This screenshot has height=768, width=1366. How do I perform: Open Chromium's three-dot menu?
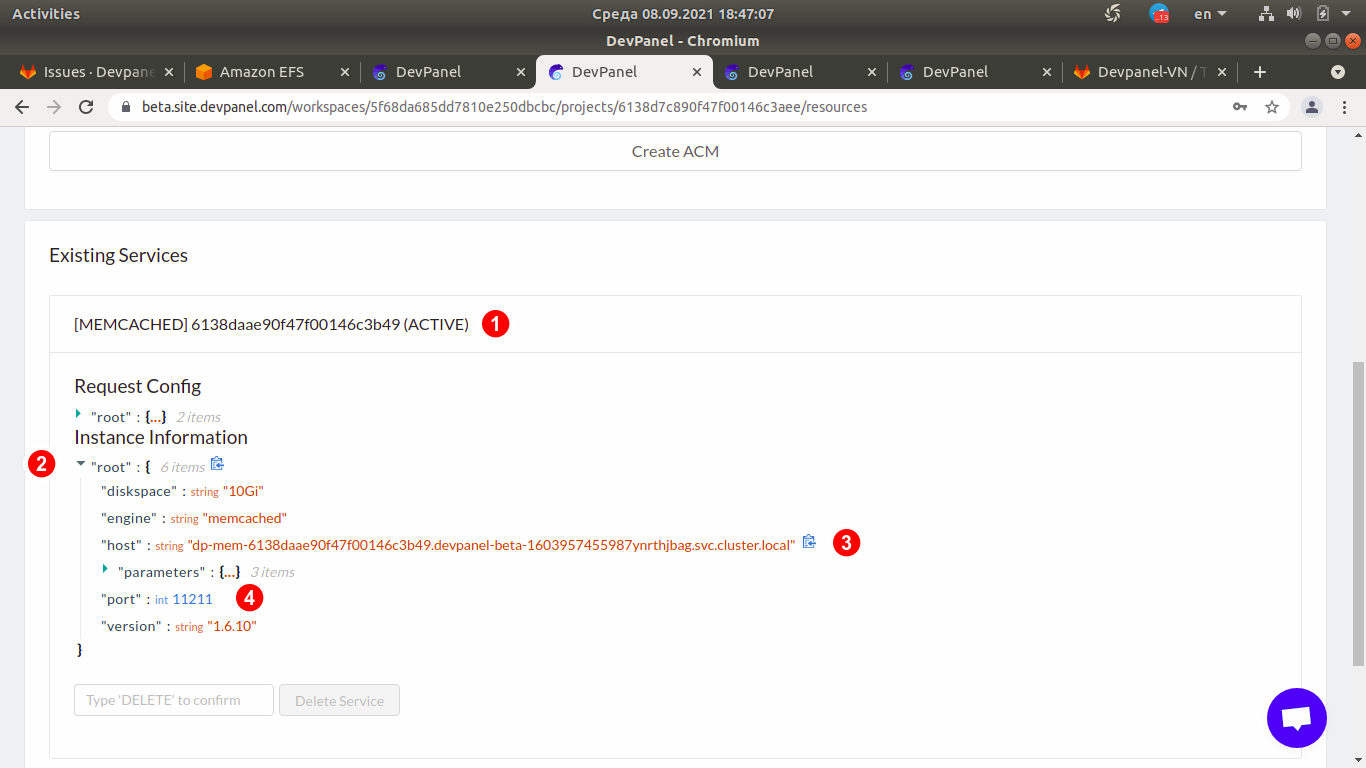[1345, 106]
